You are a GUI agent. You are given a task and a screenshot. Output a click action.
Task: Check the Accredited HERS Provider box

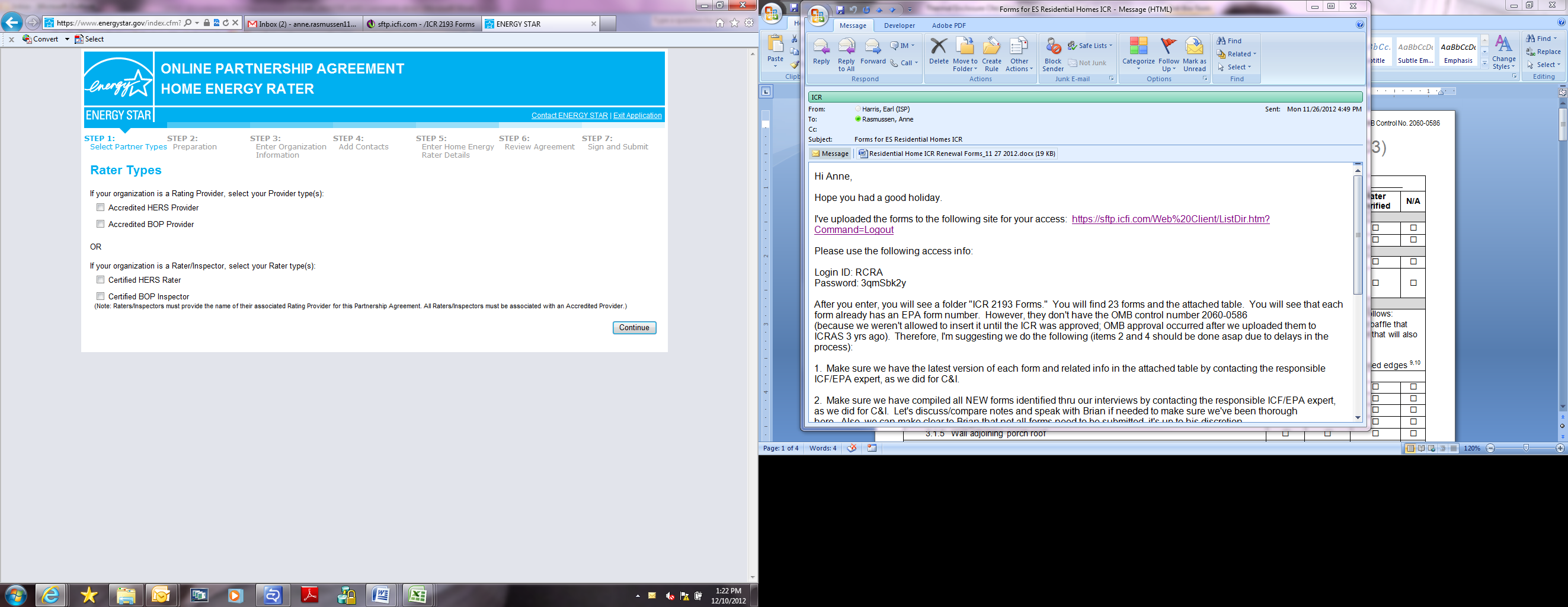point(100,207)
